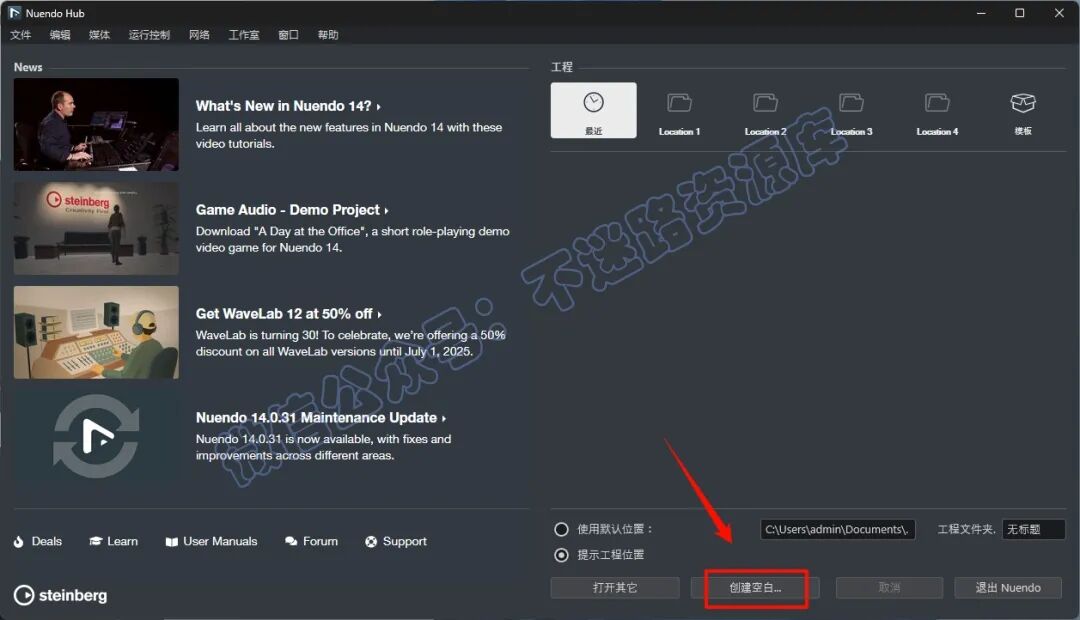
Task: Minimize the Nuendo Hub window
Action: pos(981,13)
